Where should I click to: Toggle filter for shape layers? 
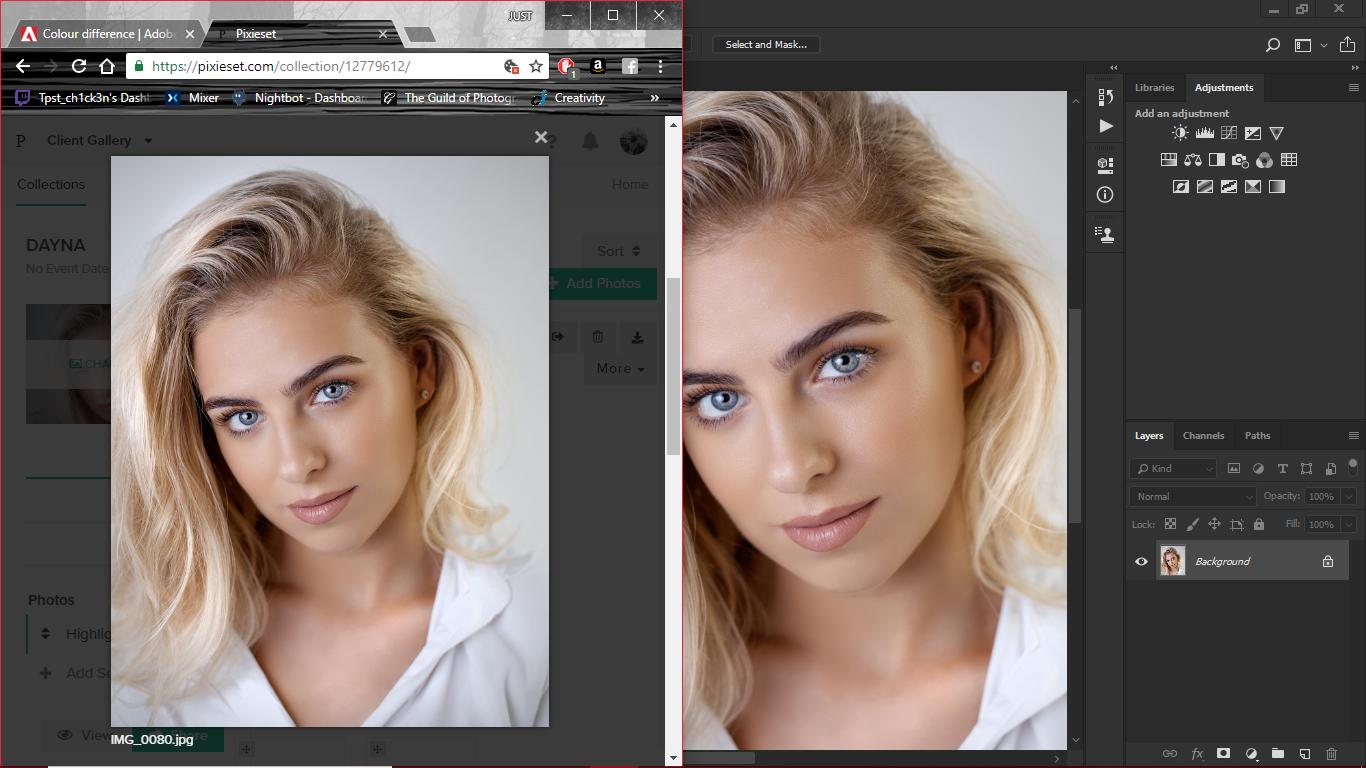coord(1306,468)
